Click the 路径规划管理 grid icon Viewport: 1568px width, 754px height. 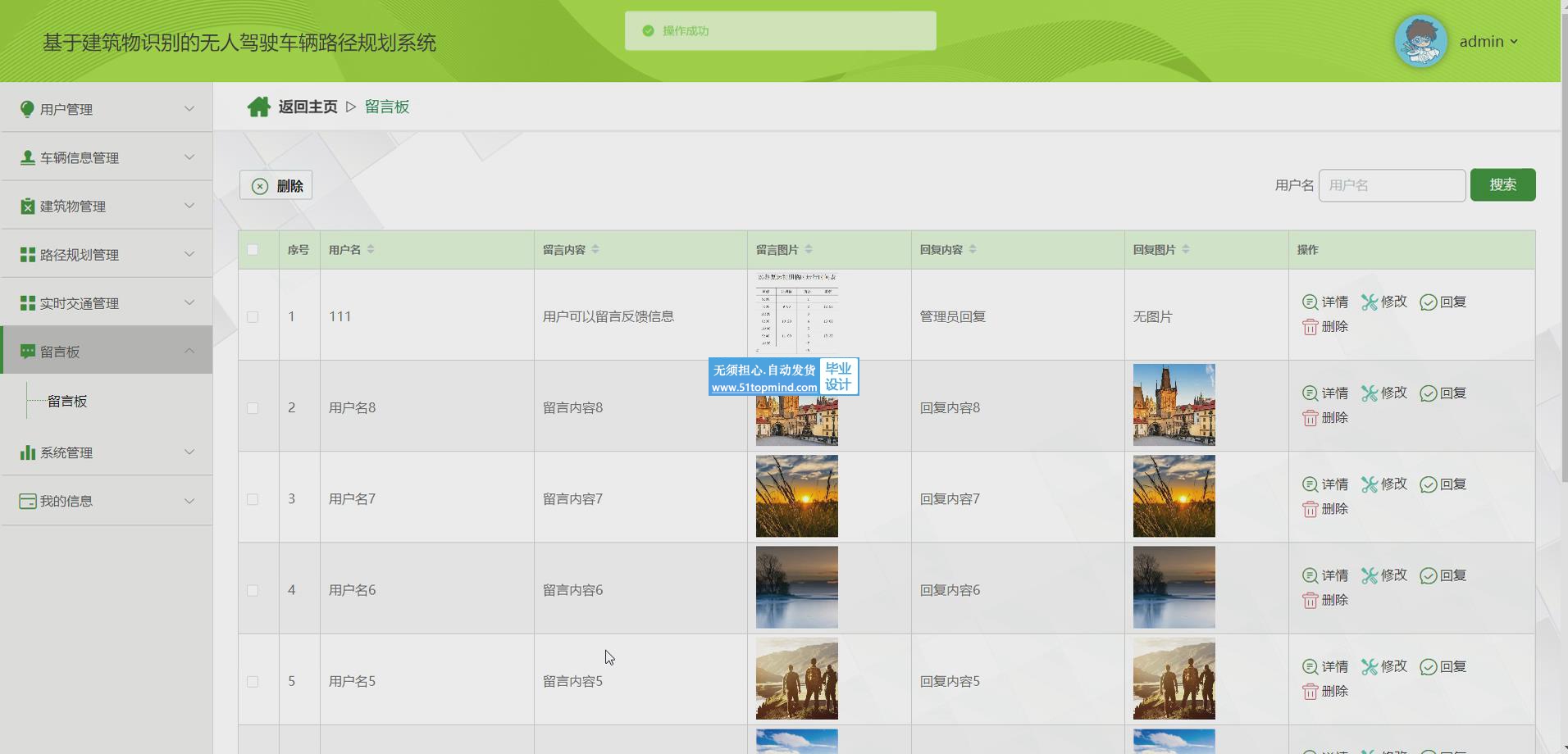[x=27, y=255]
